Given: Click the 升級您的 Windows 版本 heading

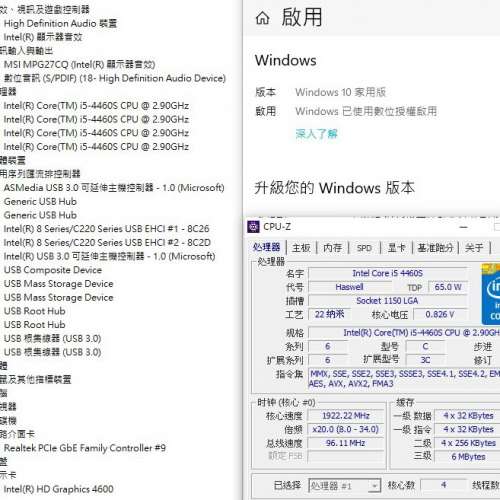Looking at the screenshot, I should (334, 188).
